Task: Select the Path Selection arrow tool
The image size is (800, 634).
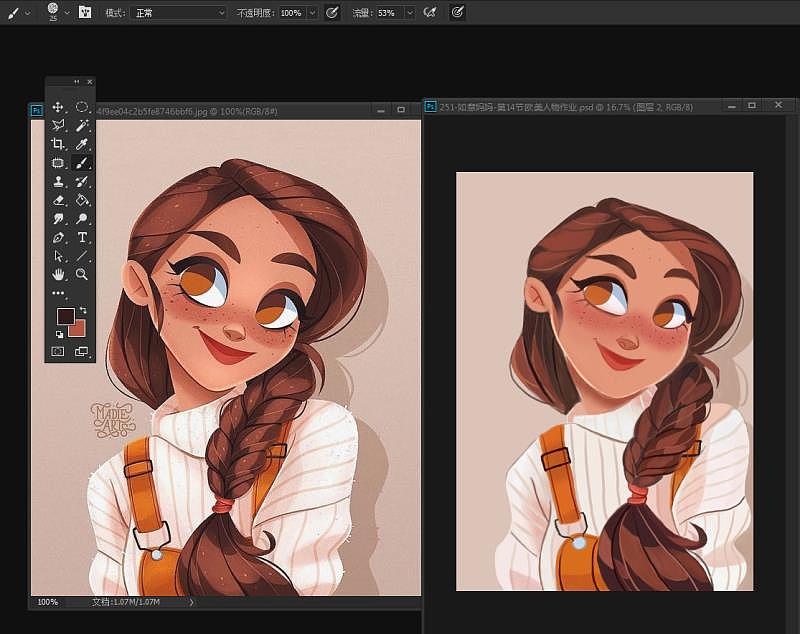Action: pos(58,256)
